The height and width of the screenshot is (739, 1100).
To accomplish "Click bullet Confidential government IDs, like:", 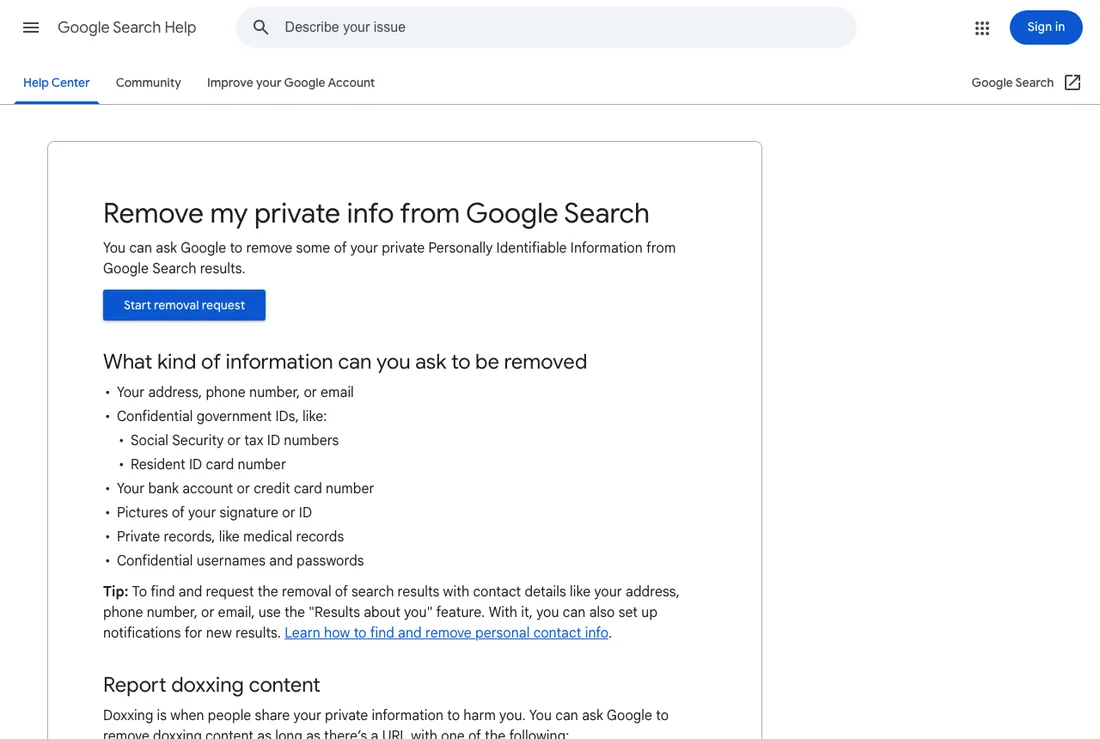I will [222, 416].
